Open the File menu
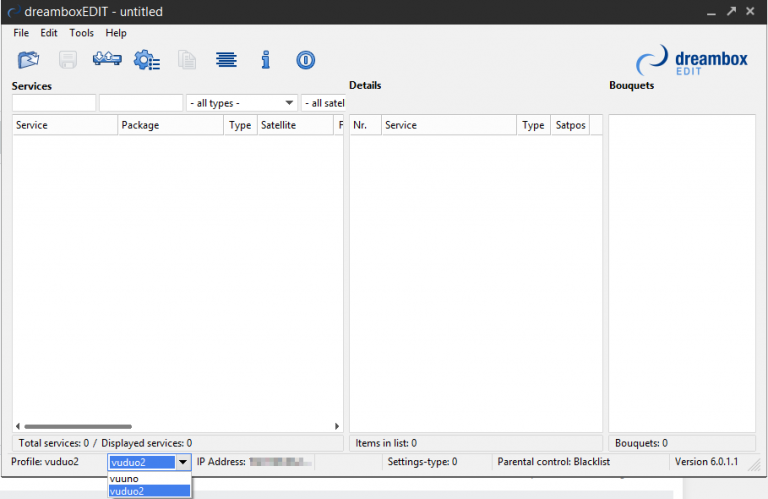 [x=21, y=33]
